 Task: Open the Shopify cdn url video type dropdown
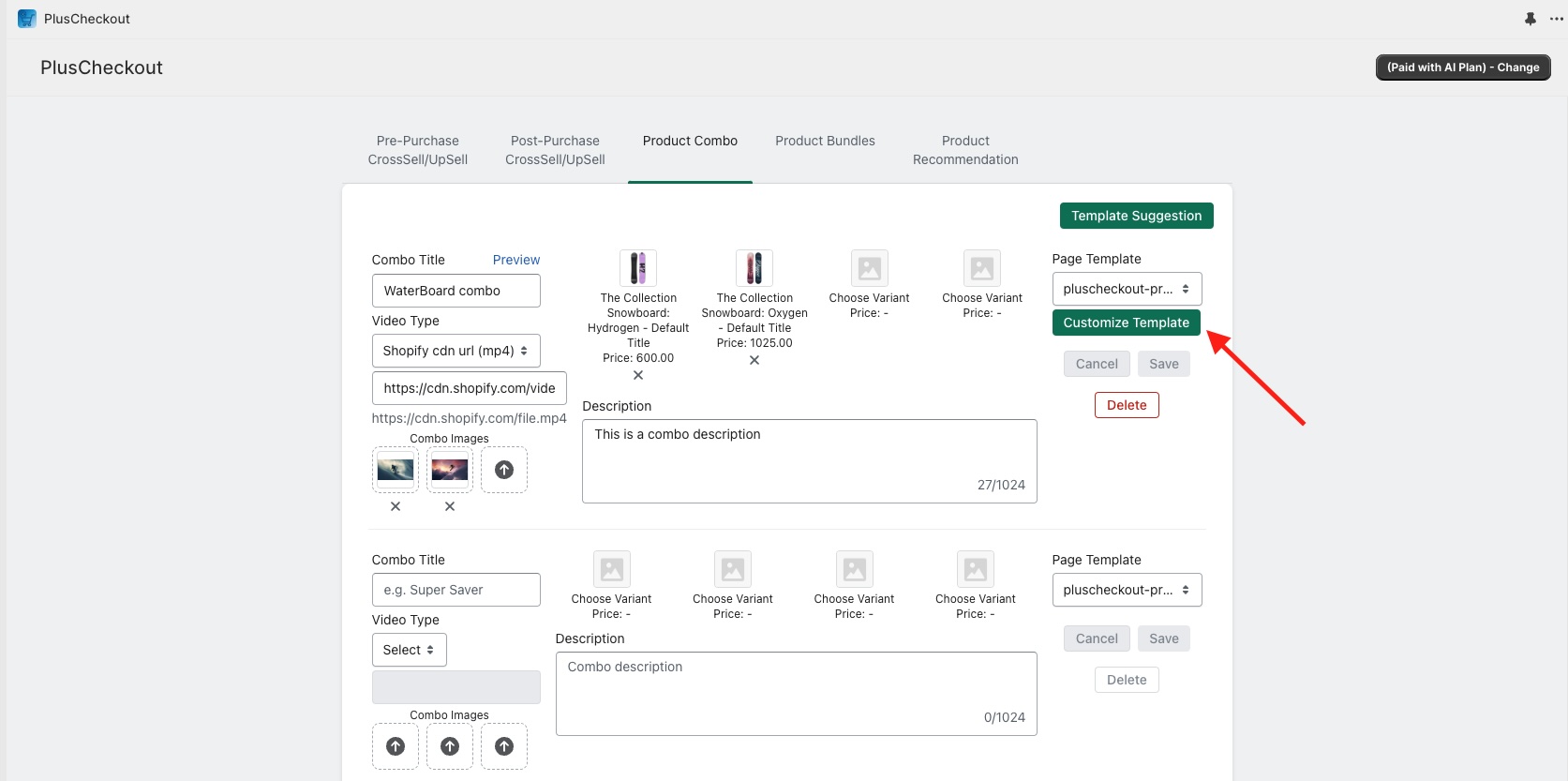455,351
